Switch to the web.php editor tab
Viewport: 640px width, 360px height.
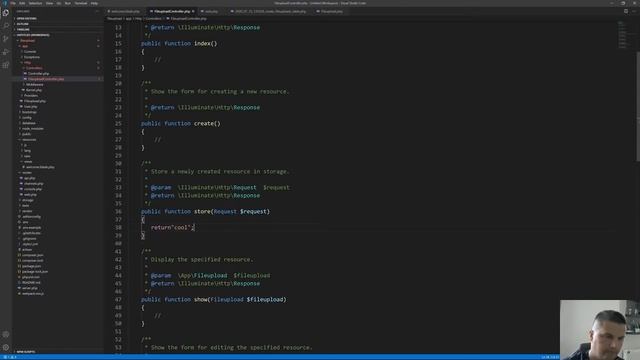[x=211, y=11]
